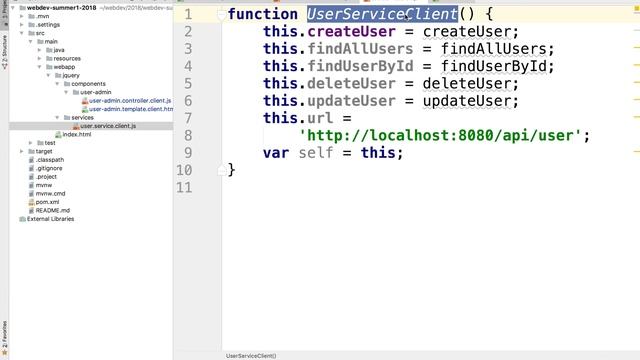Select the java folder in tree
This screenshot has width=640, height=360.
point(59,50)
